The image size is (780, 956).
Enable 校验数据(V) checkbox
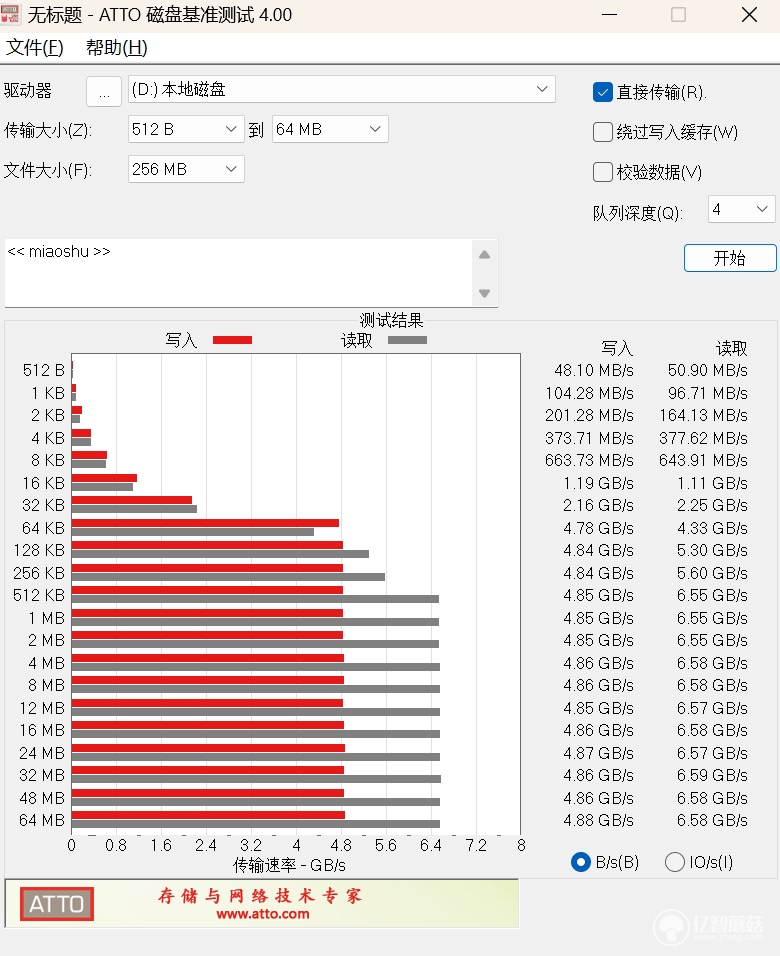tap(603, 172)
